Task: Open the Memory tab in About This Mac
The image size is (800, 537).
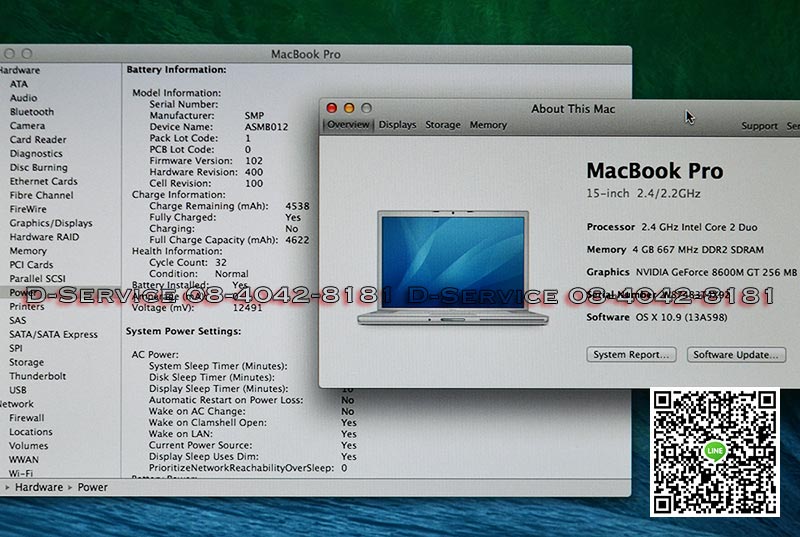Action: [x=488, y=125]
